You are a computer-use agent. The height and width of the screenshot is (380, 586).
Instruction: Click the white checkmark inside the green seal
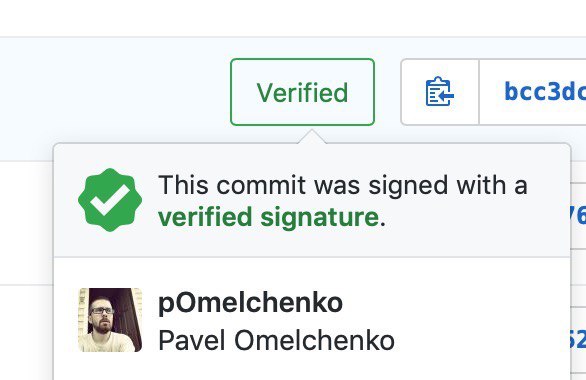coord(109,200)
